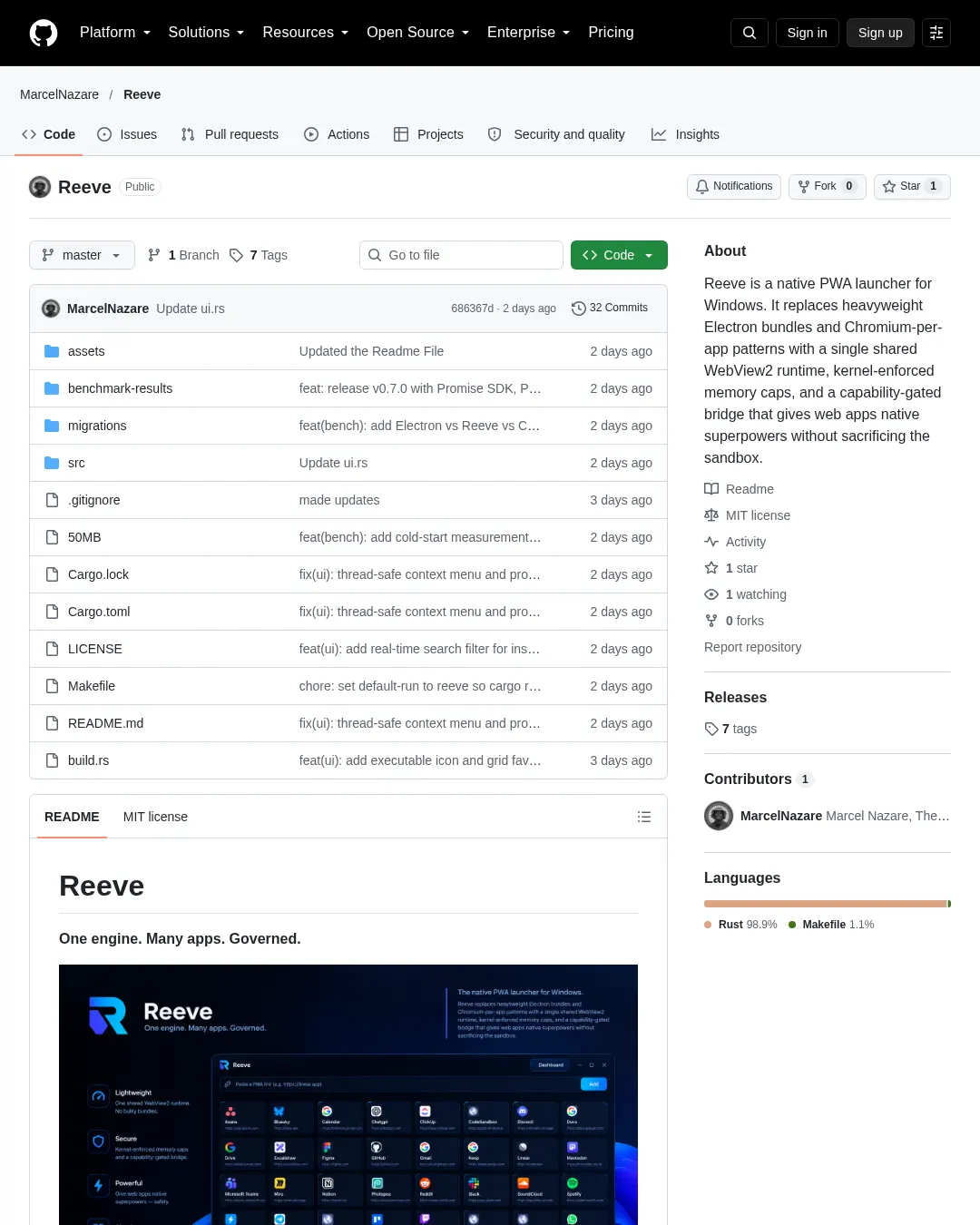This screenshot has width=980, height=1225.
Task: Open the GitHub homepage logo
Action: 44,33
